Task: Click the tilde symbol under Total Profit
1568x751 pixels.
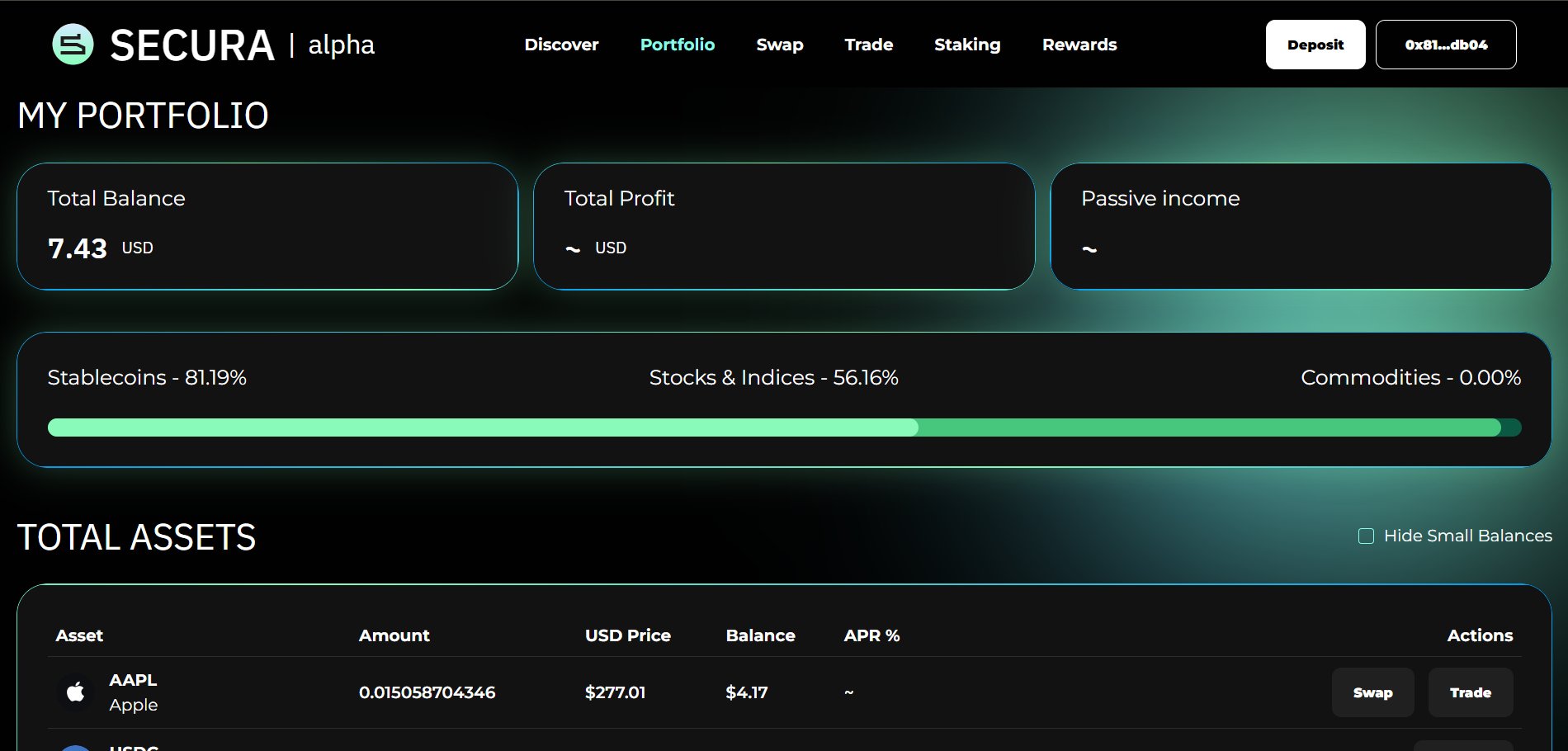Action: [x=572, y=248]
